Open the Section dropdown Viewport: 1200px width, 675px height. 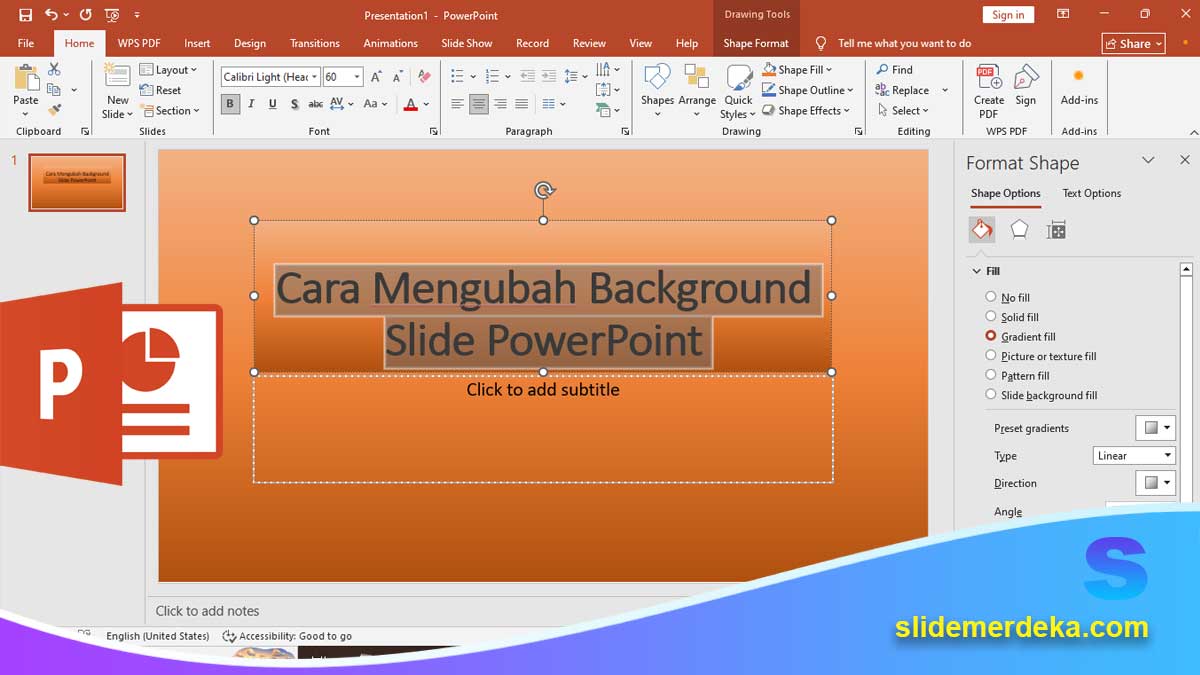coord(170,111)
